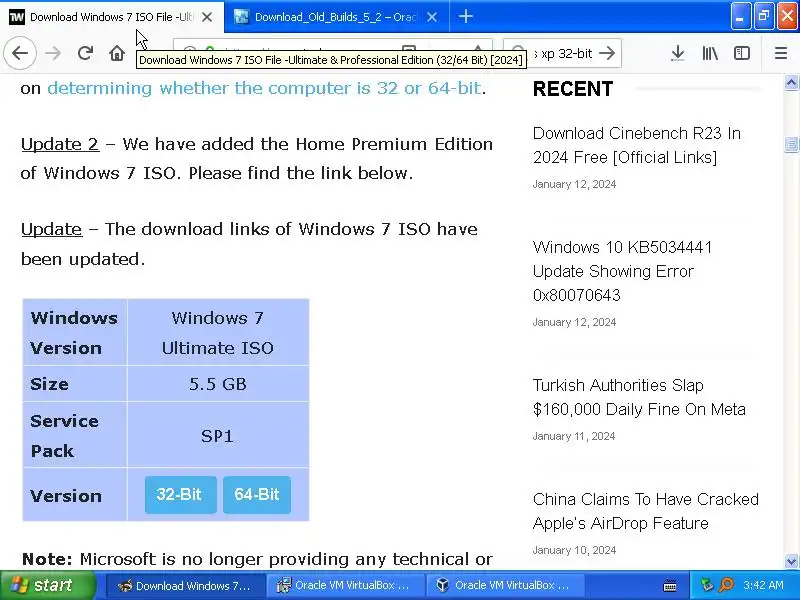Download the 64-Bit Windows 7 ISO
The image size is (800, 600).
coord(257,494)
